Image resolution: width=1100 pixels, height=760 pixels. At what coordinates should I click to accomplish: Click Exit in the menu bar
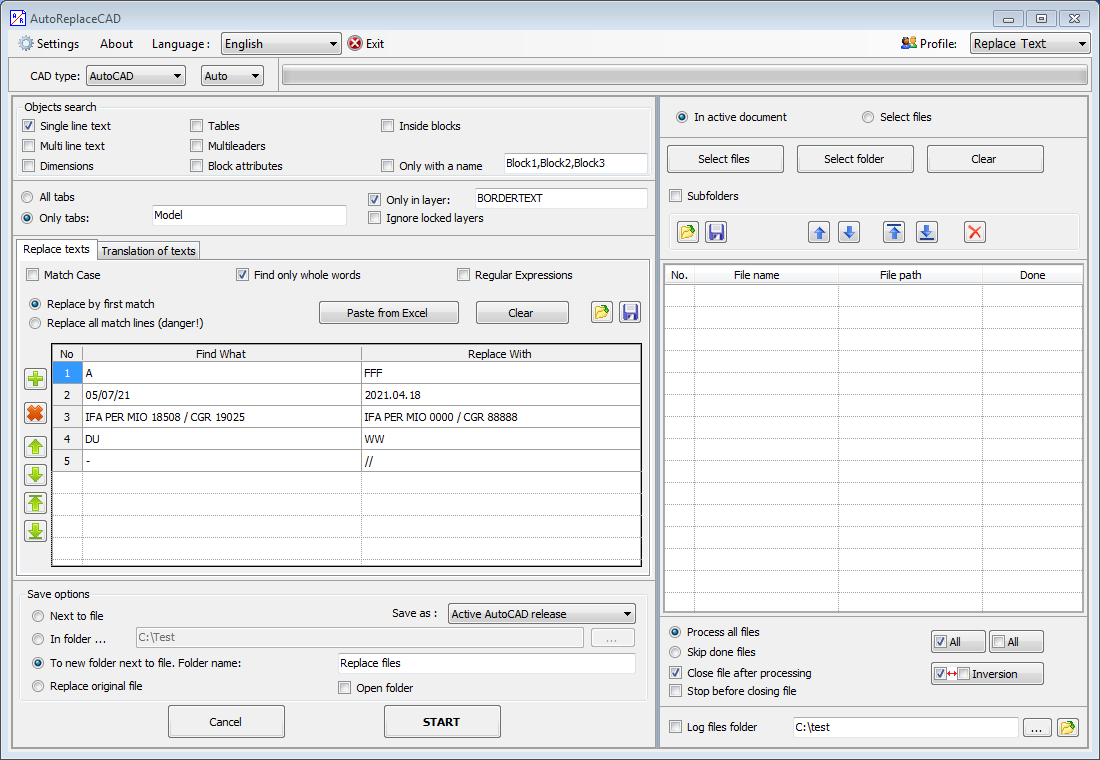(375, 44)
